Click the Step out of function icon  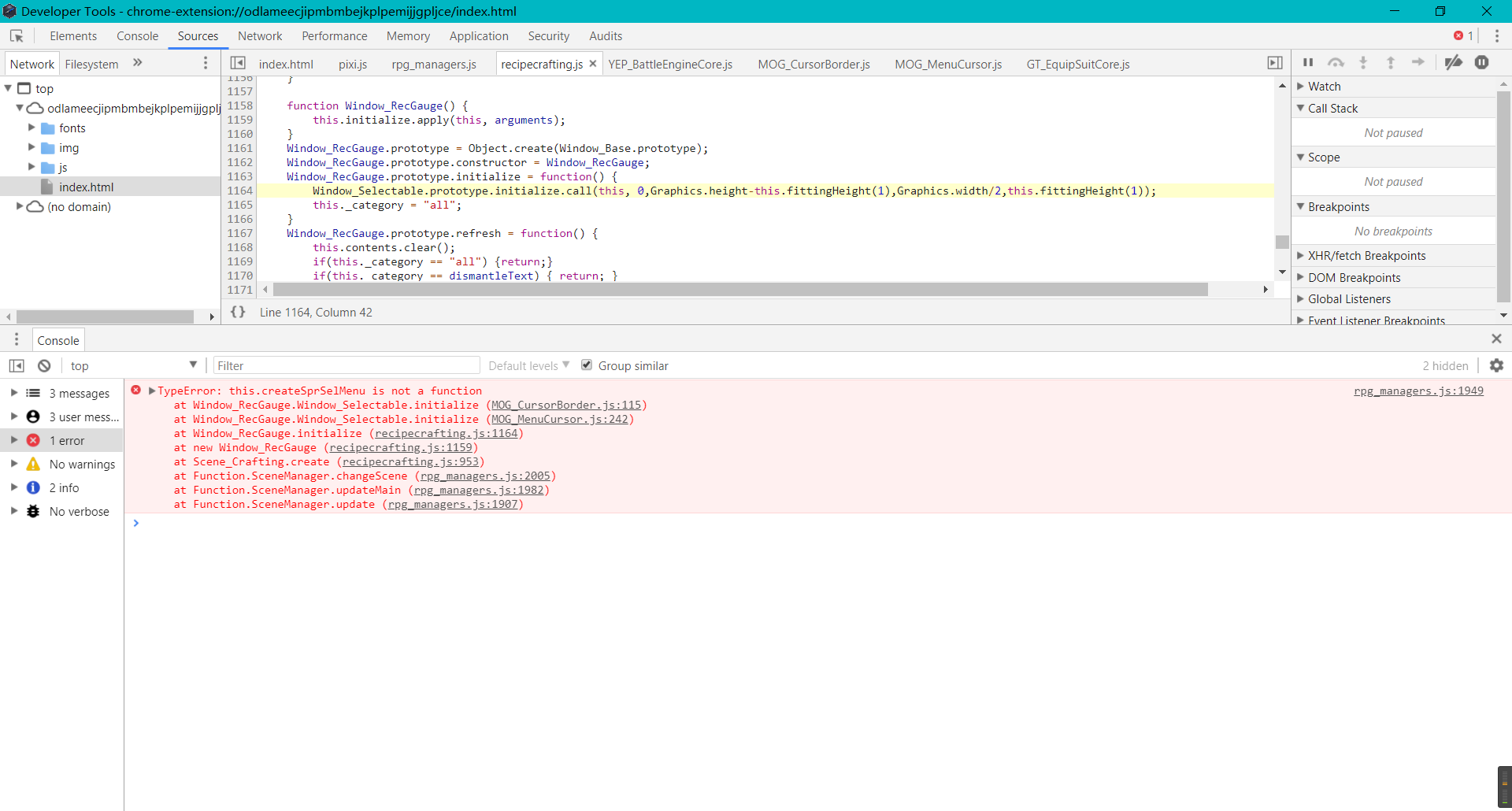coord(1391,63)
